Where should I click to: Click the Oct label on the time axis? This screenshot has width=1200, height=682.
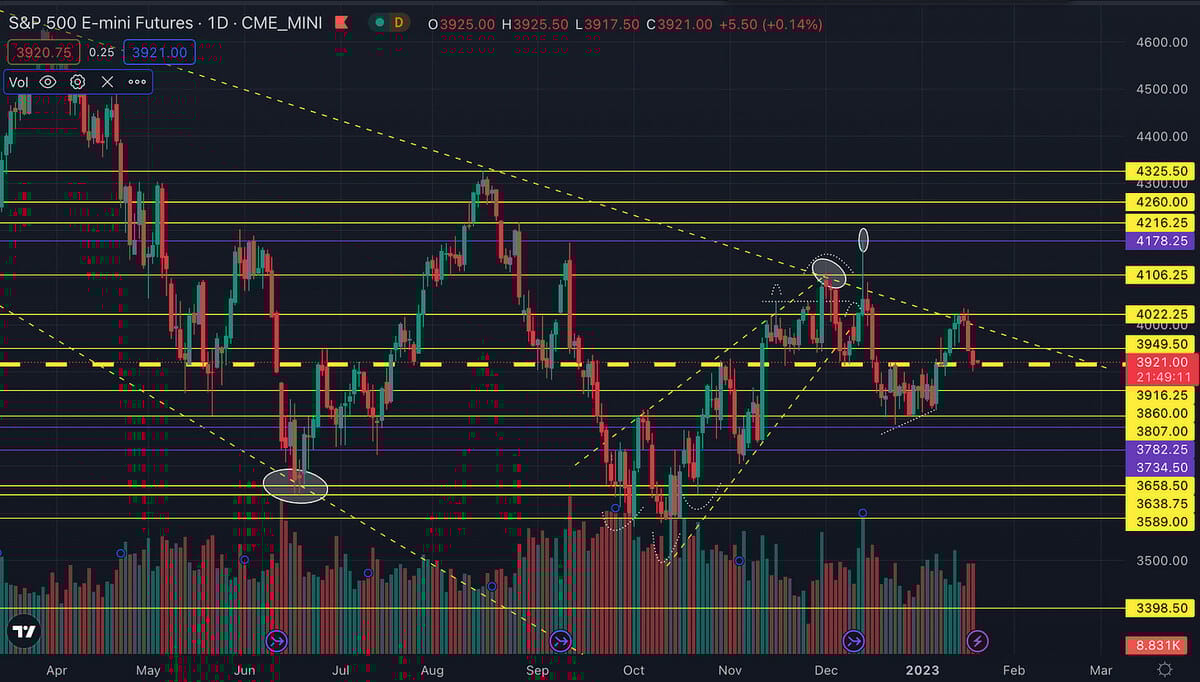(633, 669)
